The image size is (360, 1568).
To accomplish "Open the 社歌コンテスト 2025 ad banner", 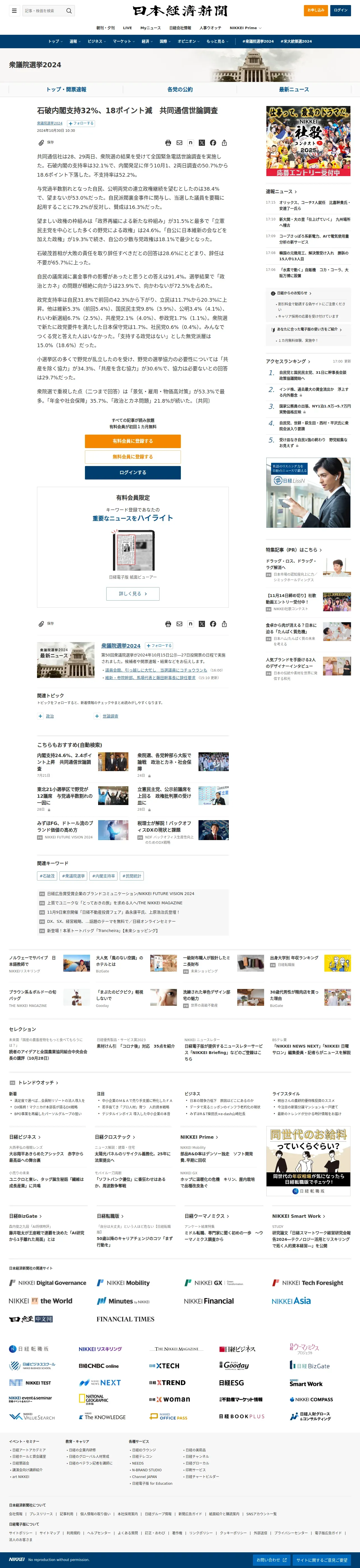I will pos(308,141).
